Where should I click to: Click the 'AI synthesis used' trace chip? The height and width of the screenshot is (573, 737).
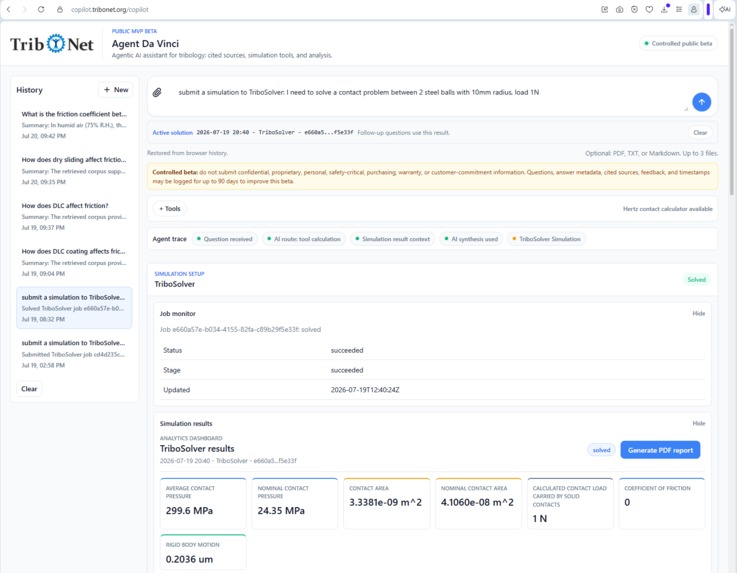[471, 239]
